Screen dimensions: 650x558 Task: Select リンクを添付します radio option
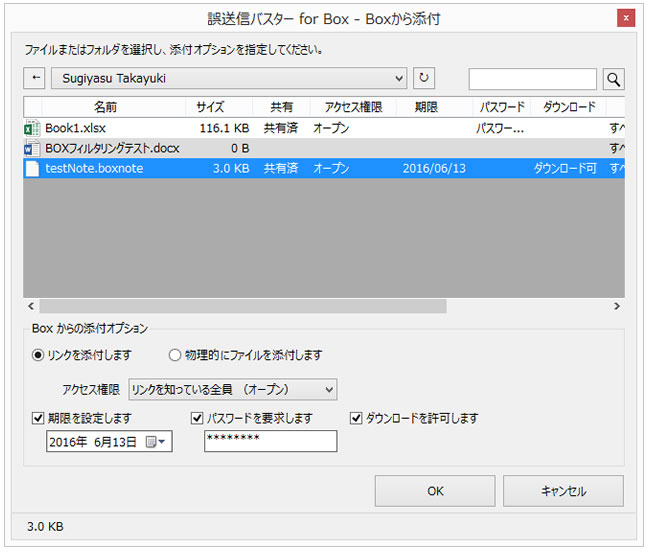(39, 355)
